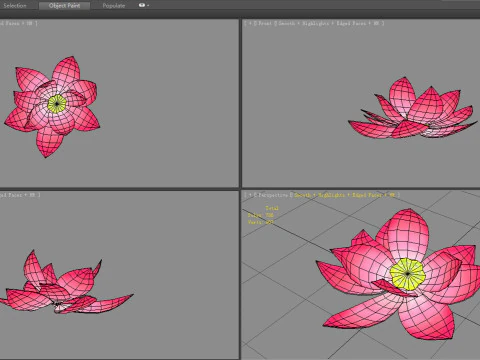Select the yellow flower center in the top-left viewport
The image size is (480, 360).
click(57, 104)
